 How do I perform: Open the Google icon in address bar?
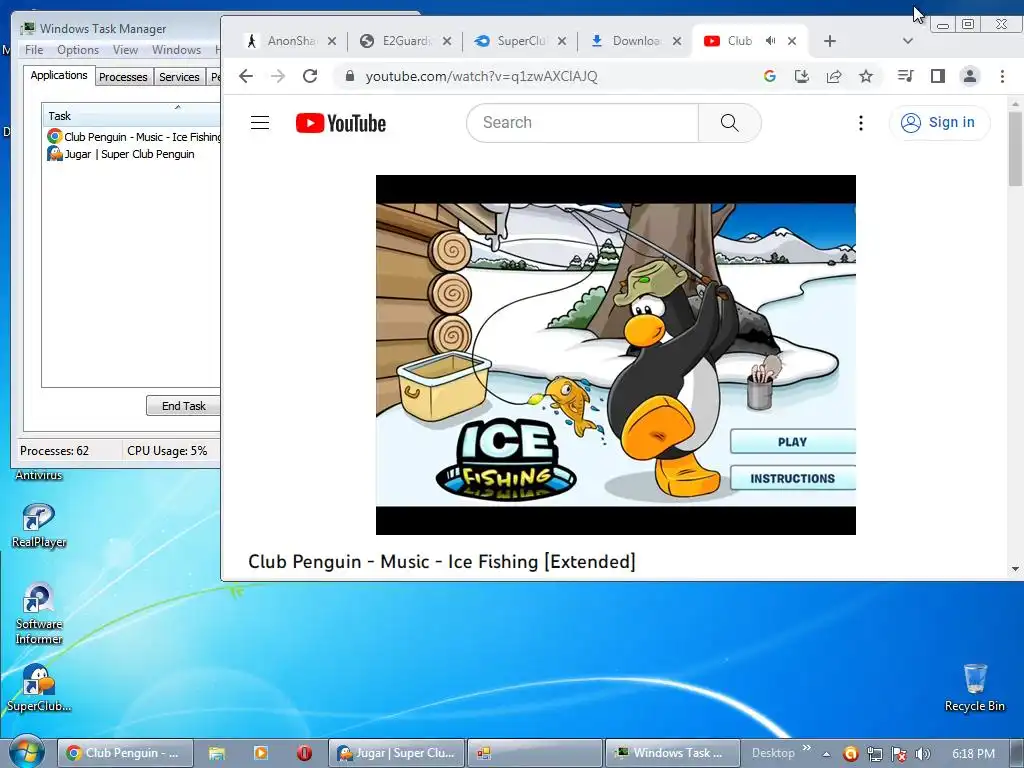click(x=769, y=76)
